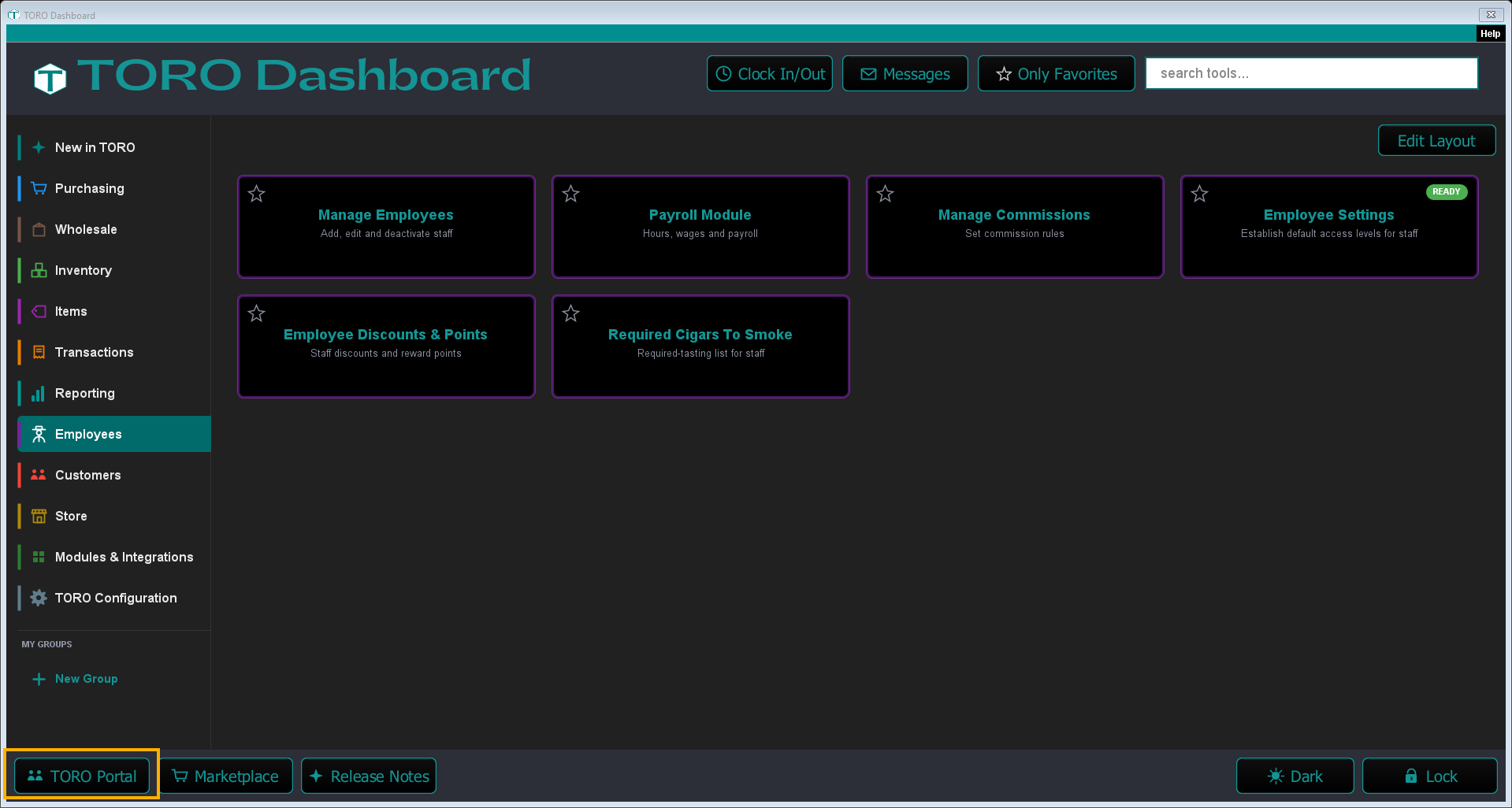Image resolution: width=1512 pixels, height=808 pixels.
Task: Favorite the Manage Commissions tile star
Action: 886,194
